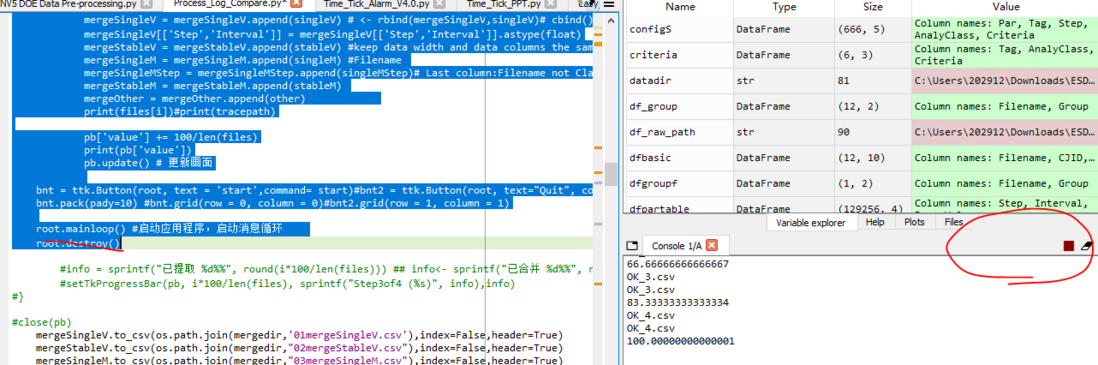
Task: Click the pb.update() code line
Action: tap(148, 163)
